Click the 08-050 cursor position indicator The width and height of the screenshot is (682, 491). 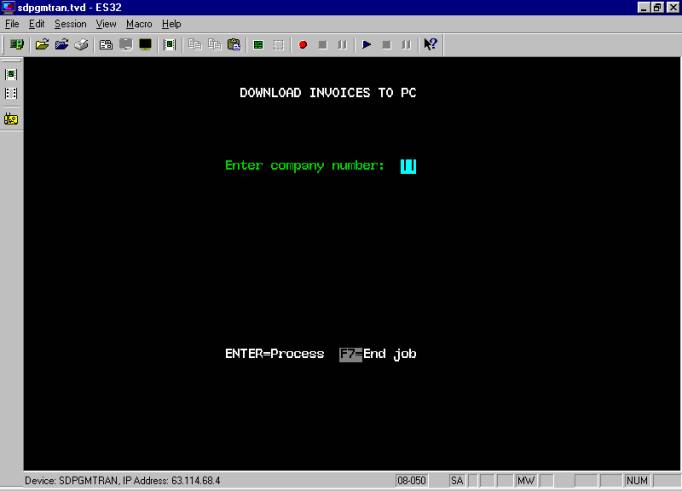click(411, 481)
